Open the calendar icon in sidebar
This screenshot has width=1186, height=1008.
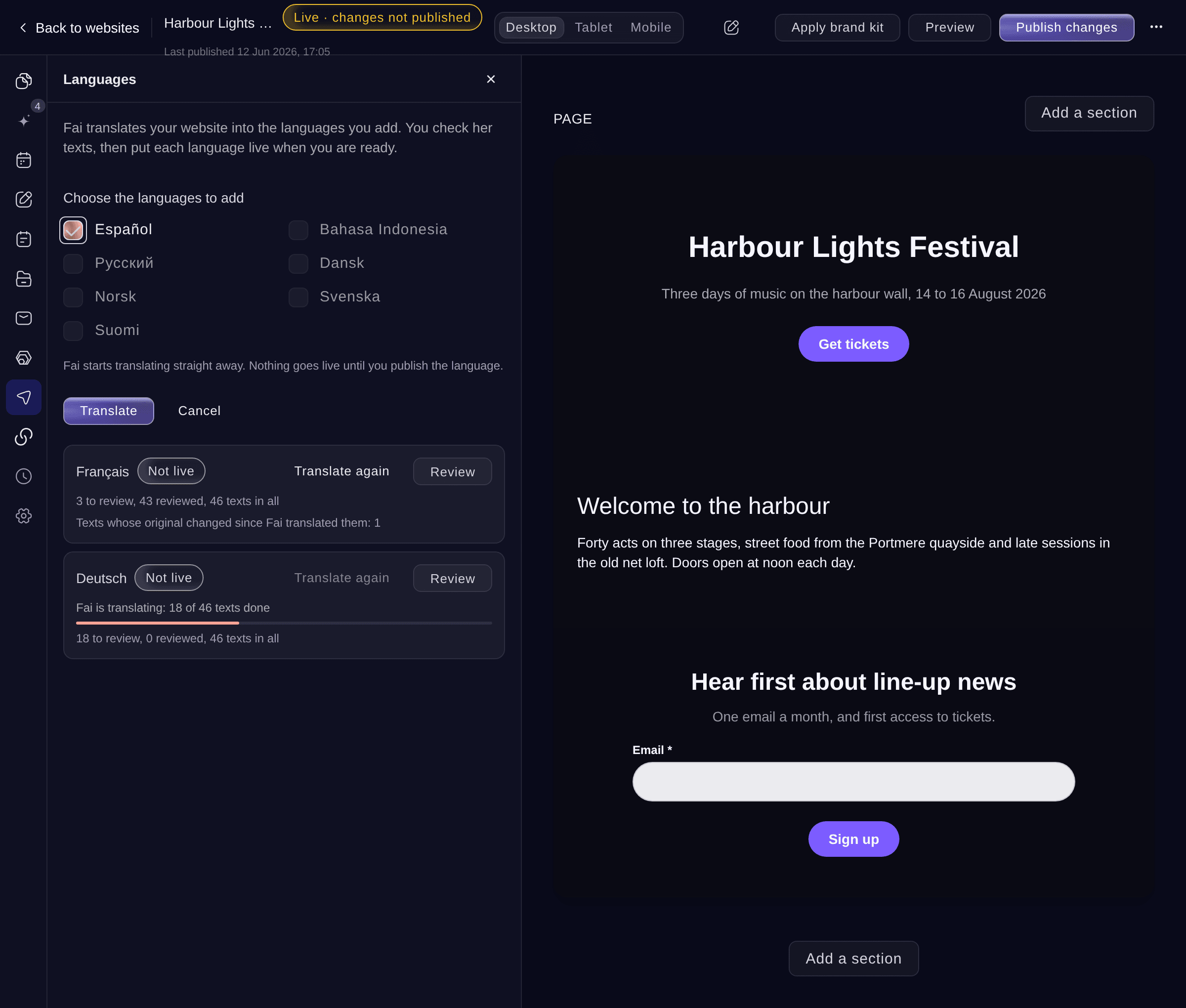(23, 160)
